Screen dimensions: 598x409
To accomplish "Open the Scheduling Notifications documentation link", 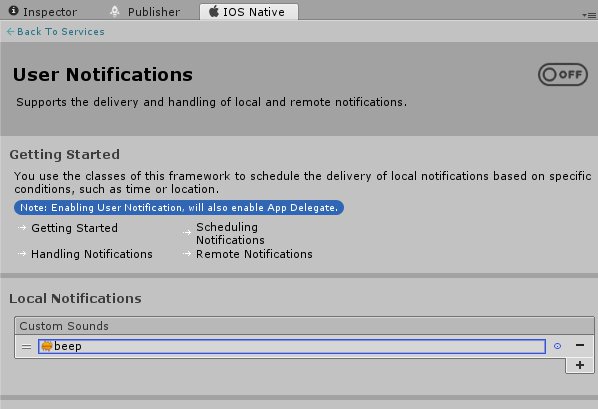I will click(x=230, y=233).
